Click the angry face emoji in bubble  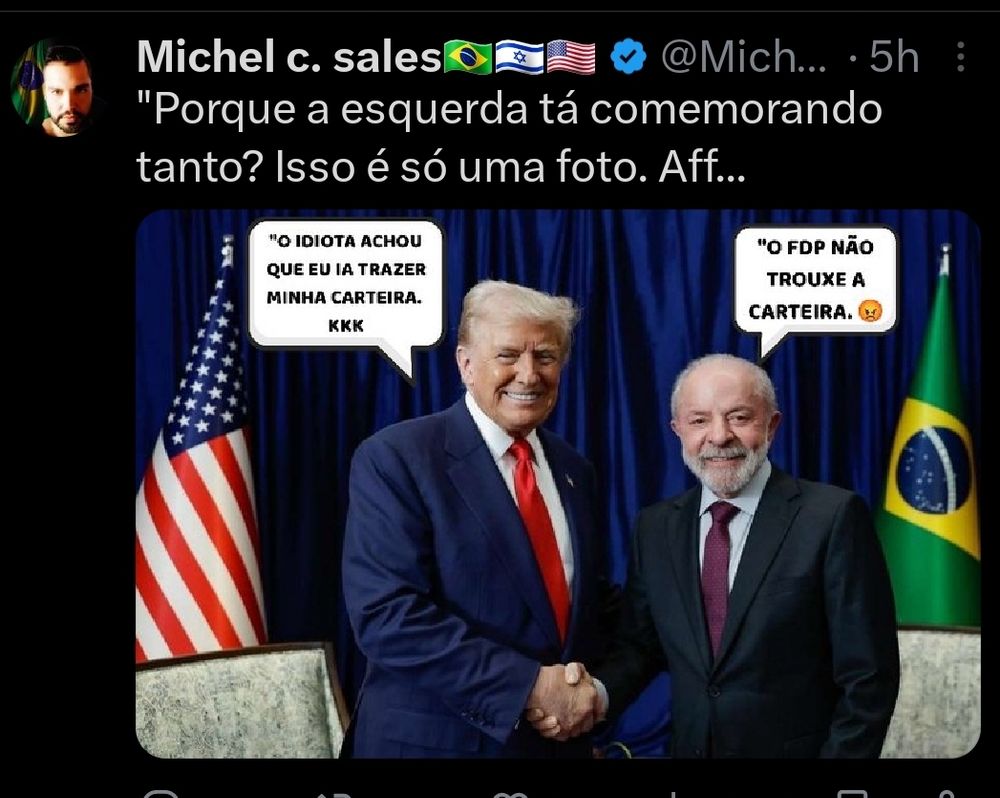click(870, 311)
